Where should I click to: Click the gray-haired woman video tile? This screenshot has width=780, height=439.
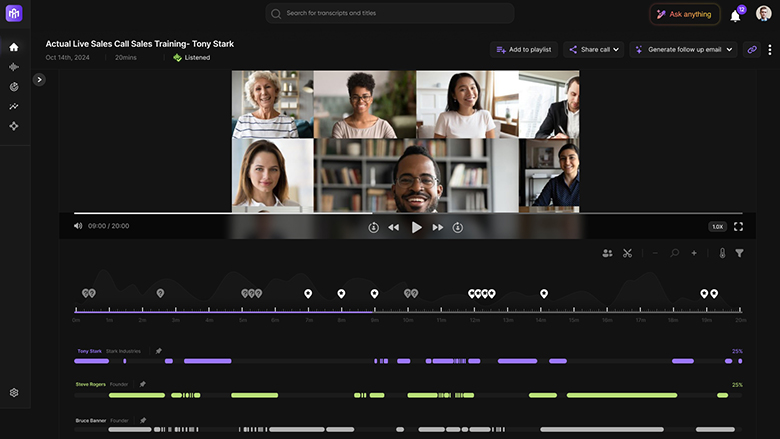tap(273, 104)
